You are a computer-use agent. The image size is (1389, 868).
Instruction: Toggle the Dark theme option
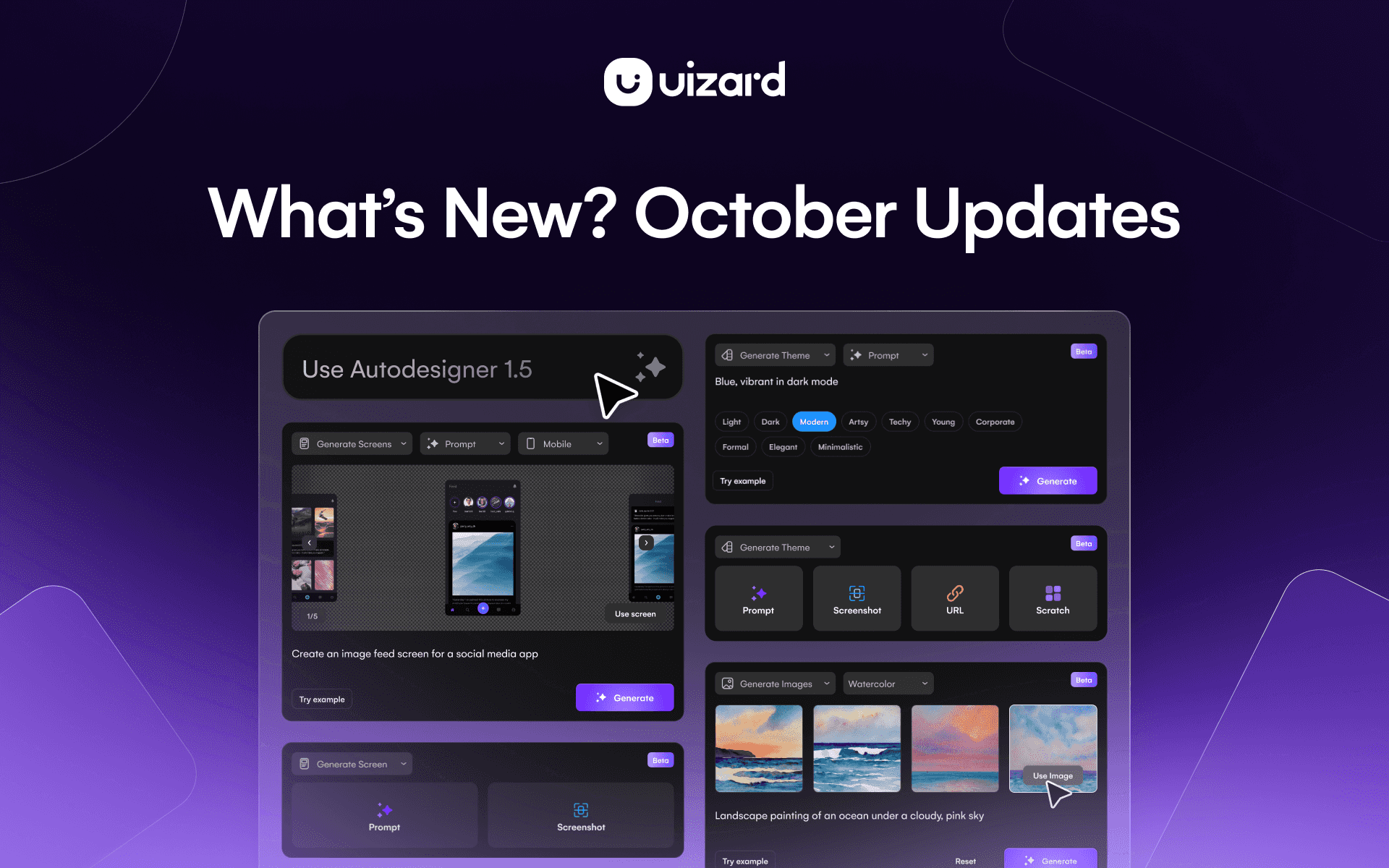[769, 420]
